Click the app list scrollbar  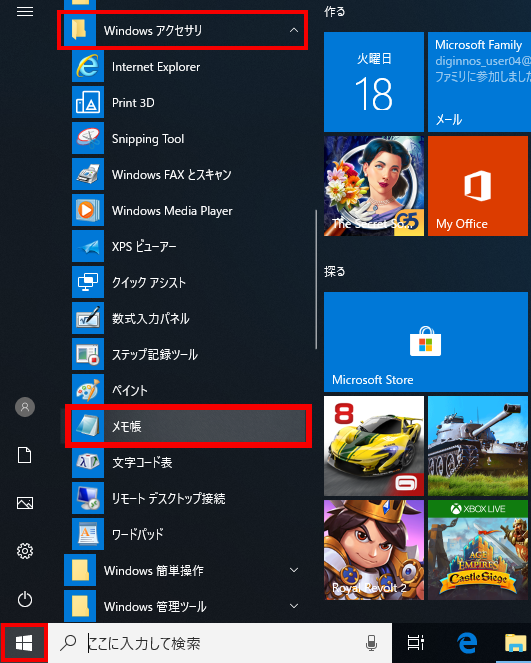pos(316,279)
